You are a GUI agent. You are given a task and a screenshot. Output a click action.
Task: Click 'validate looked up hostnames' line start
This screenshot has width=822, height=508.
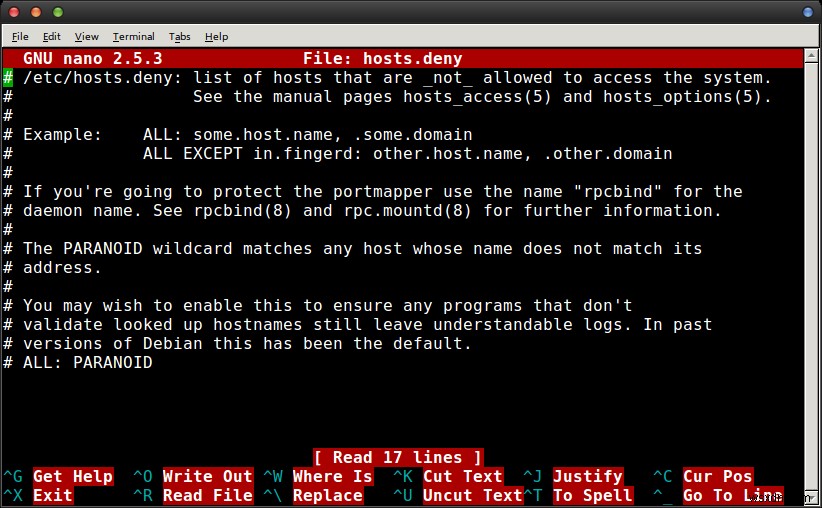[x=163, y=325]
